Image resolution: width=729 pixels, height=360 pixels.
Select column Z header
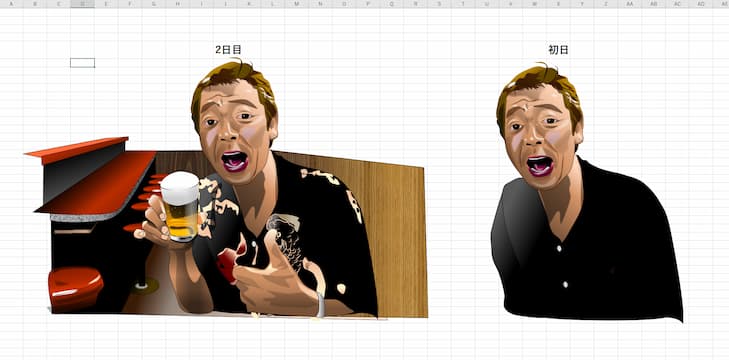pyautogui.click(x=605, y=4)
